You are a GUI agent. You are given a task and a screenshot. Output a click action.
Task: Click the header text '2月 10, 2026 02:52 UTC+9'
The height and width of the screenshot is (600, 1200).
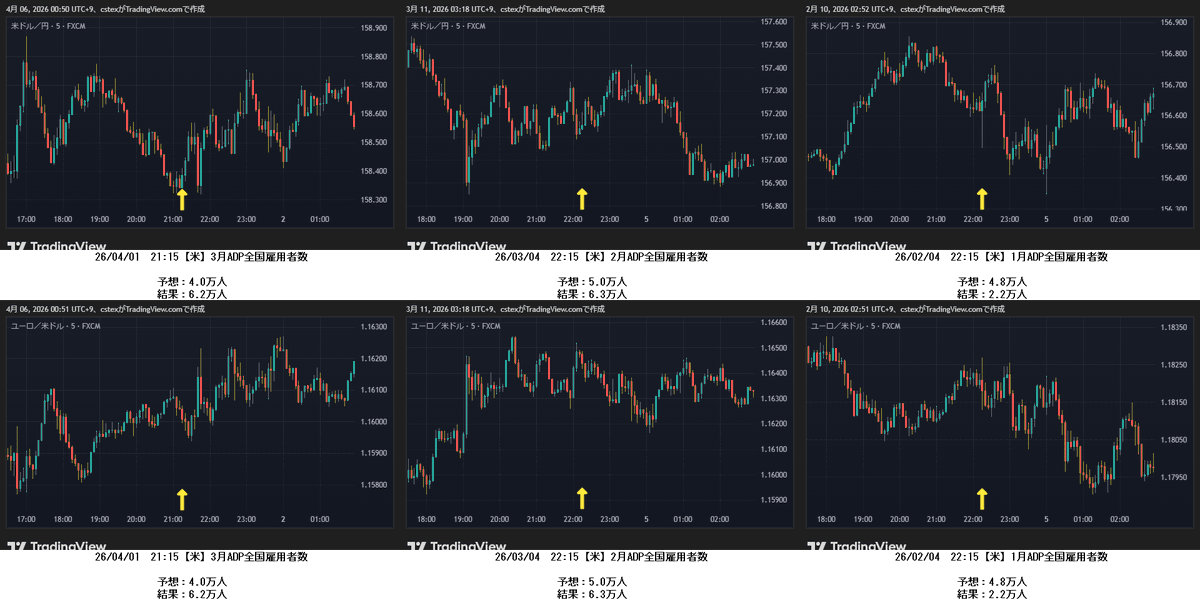tap(851, 9)
